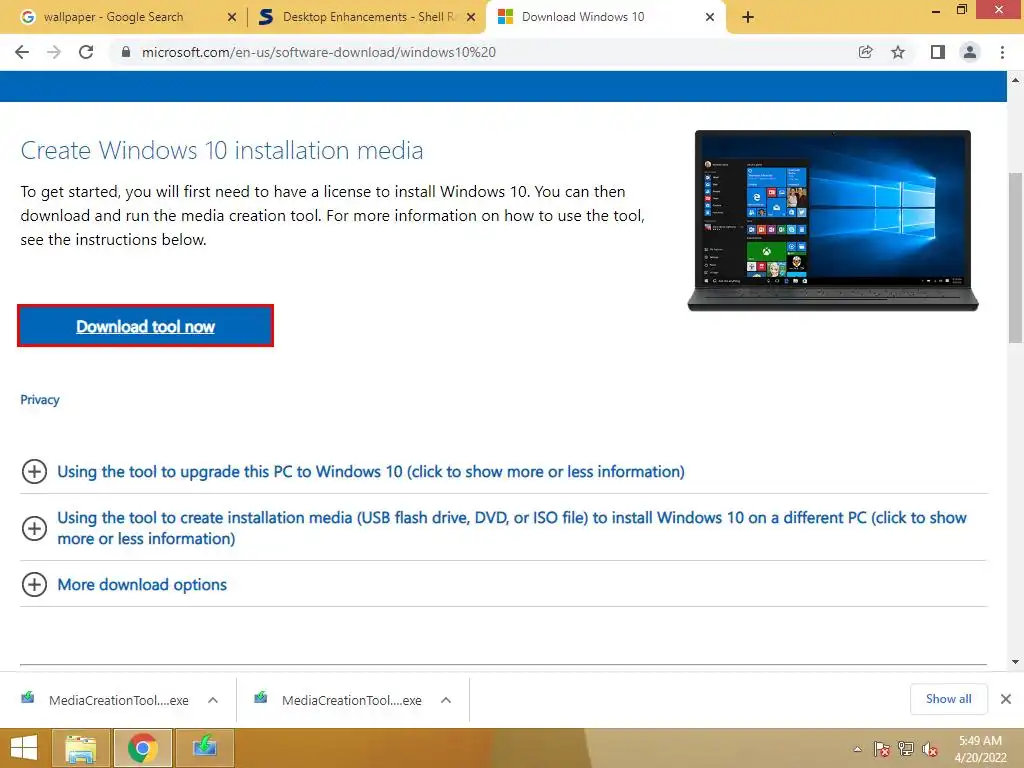Expand create installation media section plus icon
This screenshot has height=768, width=1024.
click(x=34, y=528)
